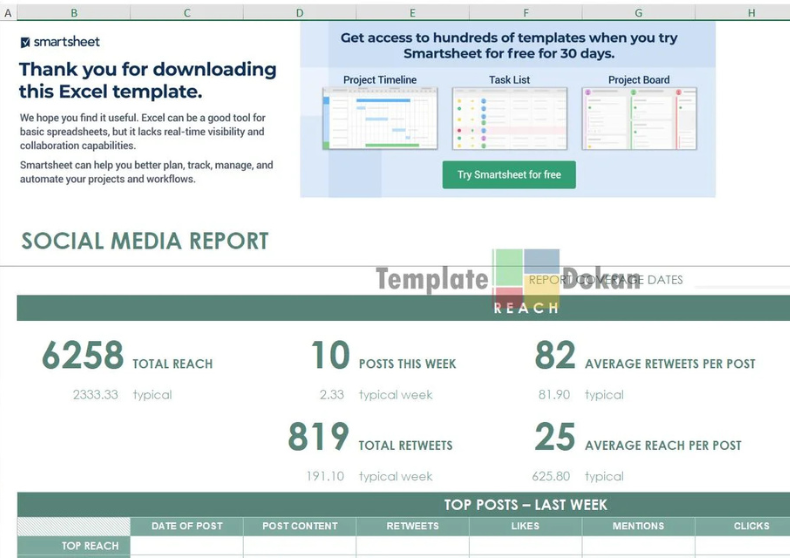This screenshot has height=558, width=790.
Task: Click empty Likes cell in Top Reach row
Action: pyautogui.click(x=525, y=546)
